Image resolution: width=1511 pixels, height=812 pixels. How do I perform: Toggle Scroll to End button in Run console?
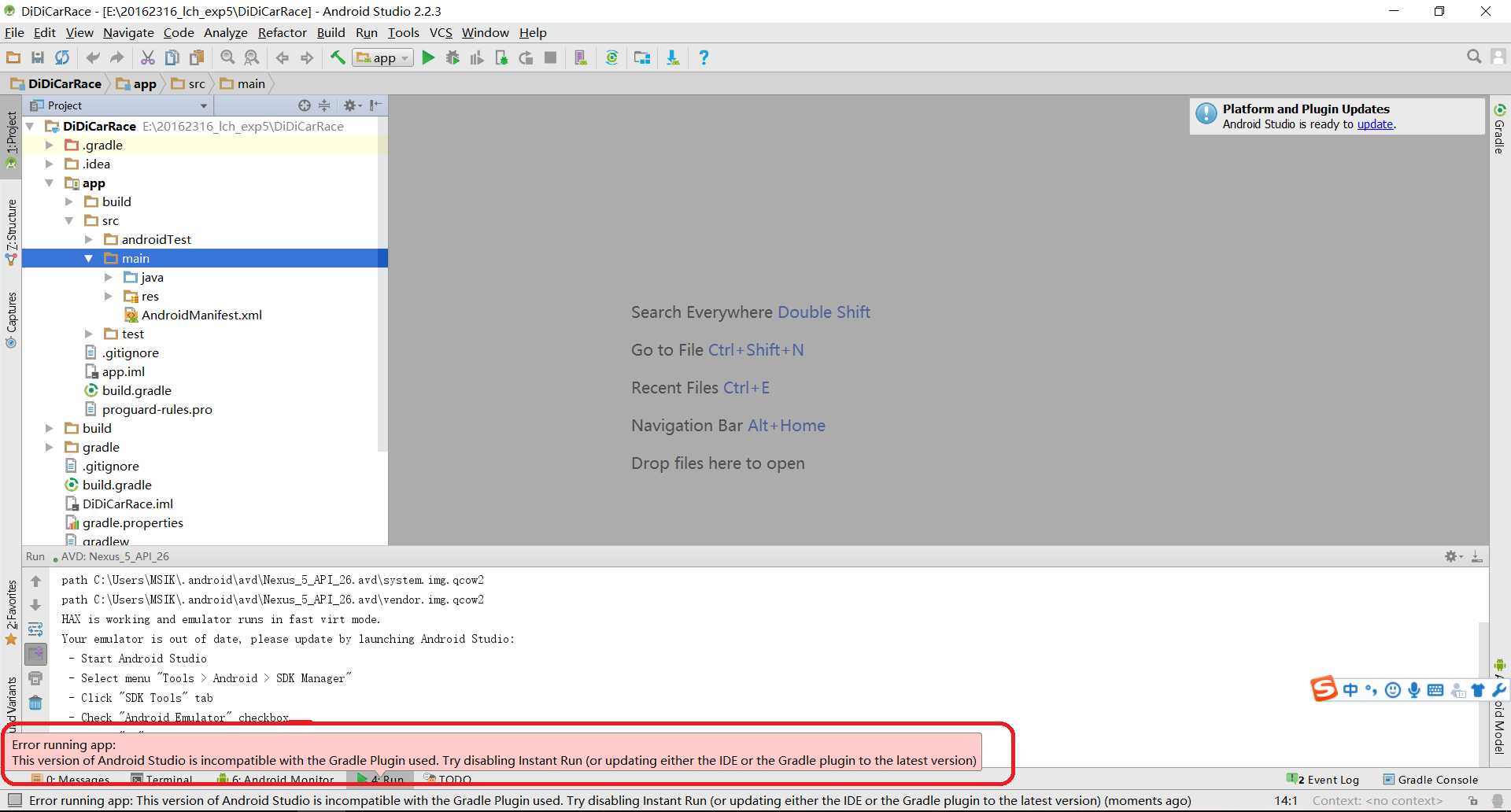pos(35,654)
